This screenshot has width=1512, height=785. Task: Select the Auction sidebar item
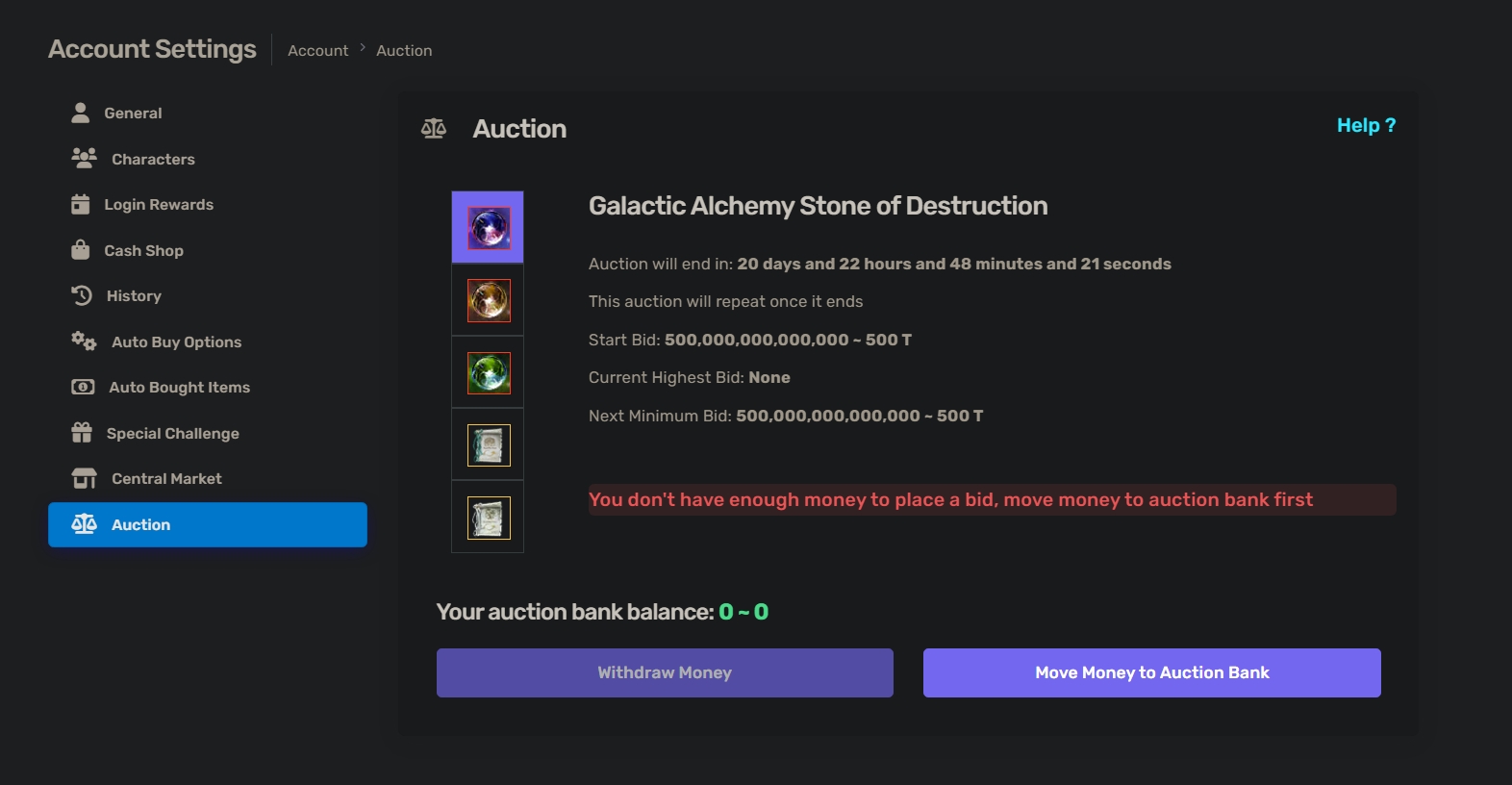(x=208, y=524)
